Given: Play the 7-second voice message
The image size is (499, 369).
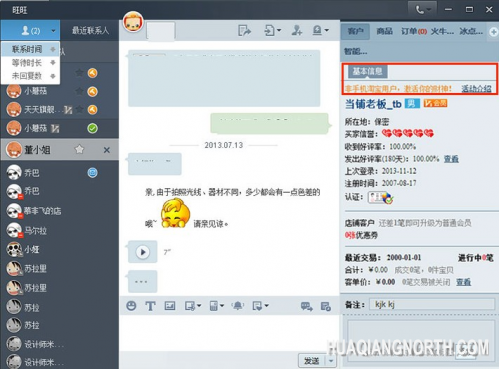Looking at the screenshot, I should coord(143,252).
